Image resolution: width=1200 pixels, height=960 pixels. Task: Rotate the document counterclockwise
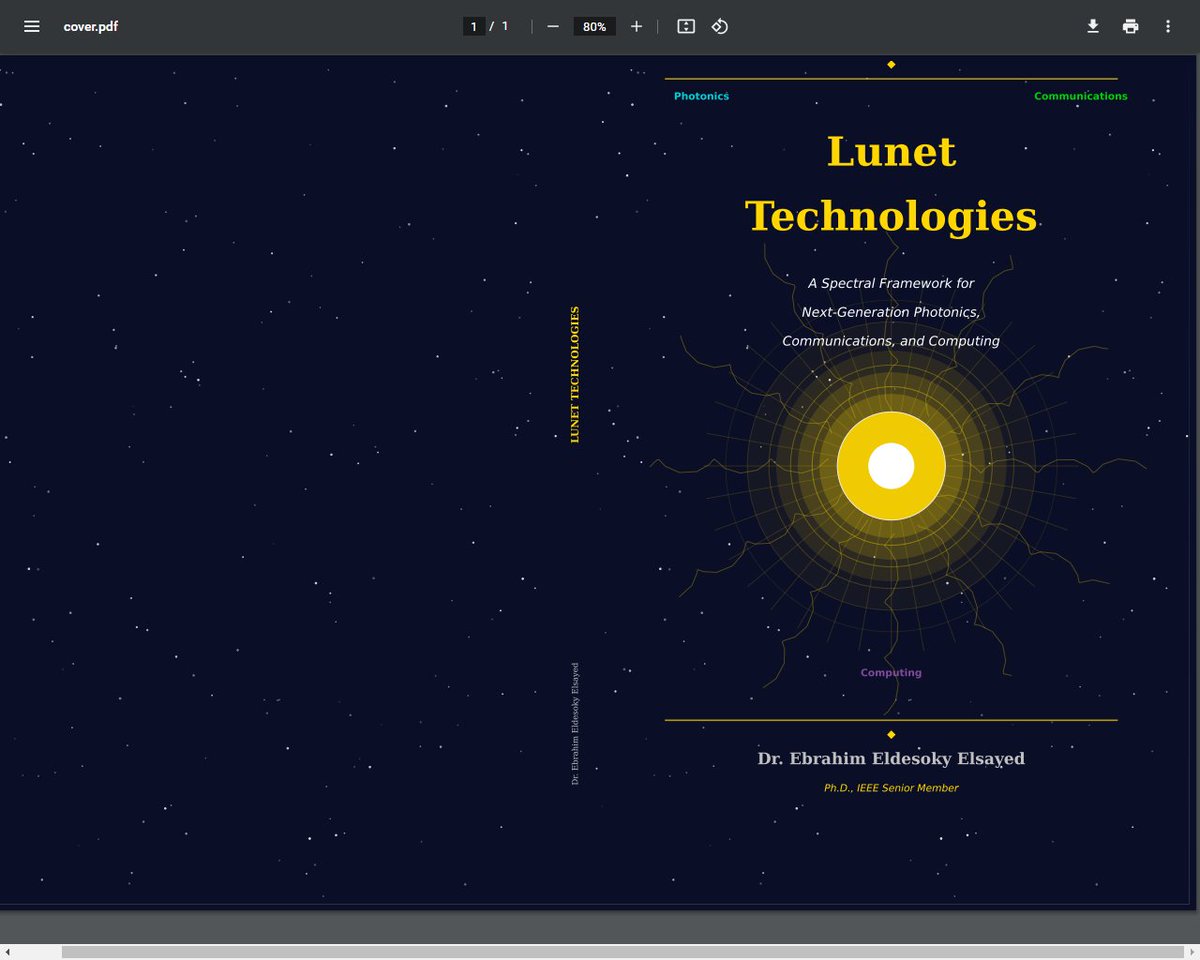(720, 26)
